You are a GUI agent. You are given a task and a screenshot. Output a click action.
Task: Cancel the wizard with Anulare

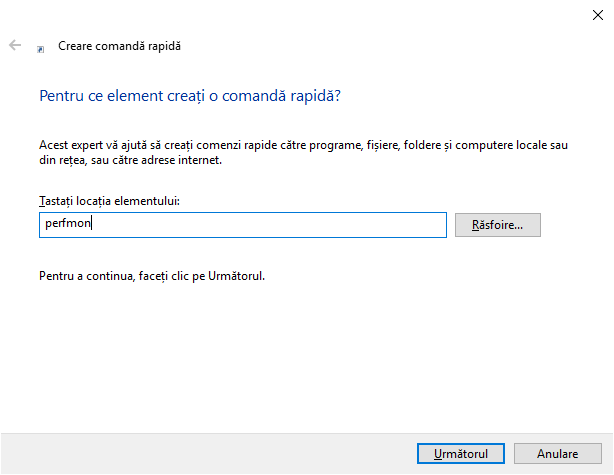pos(558,453)
